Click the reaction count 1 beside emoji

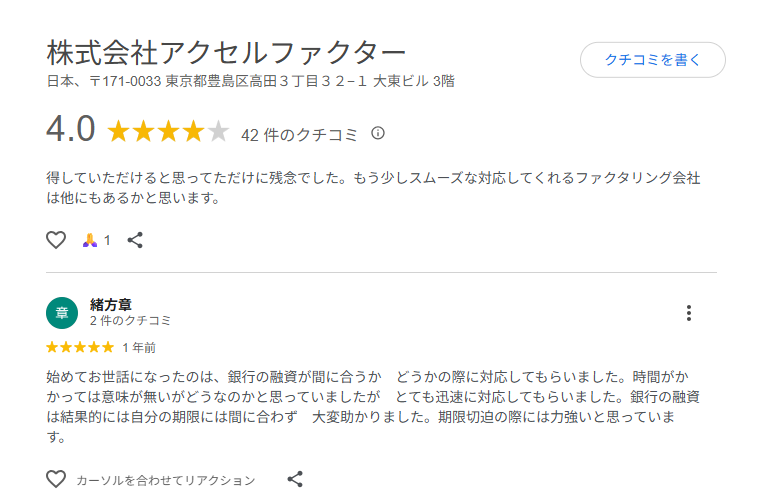click(x=107, y=240)
